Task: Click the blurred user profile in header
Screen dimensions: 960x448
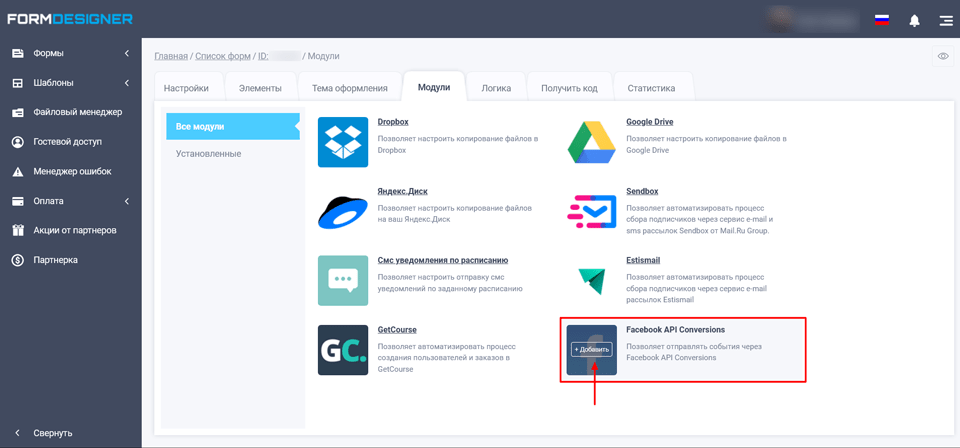Action: (814, 20)
